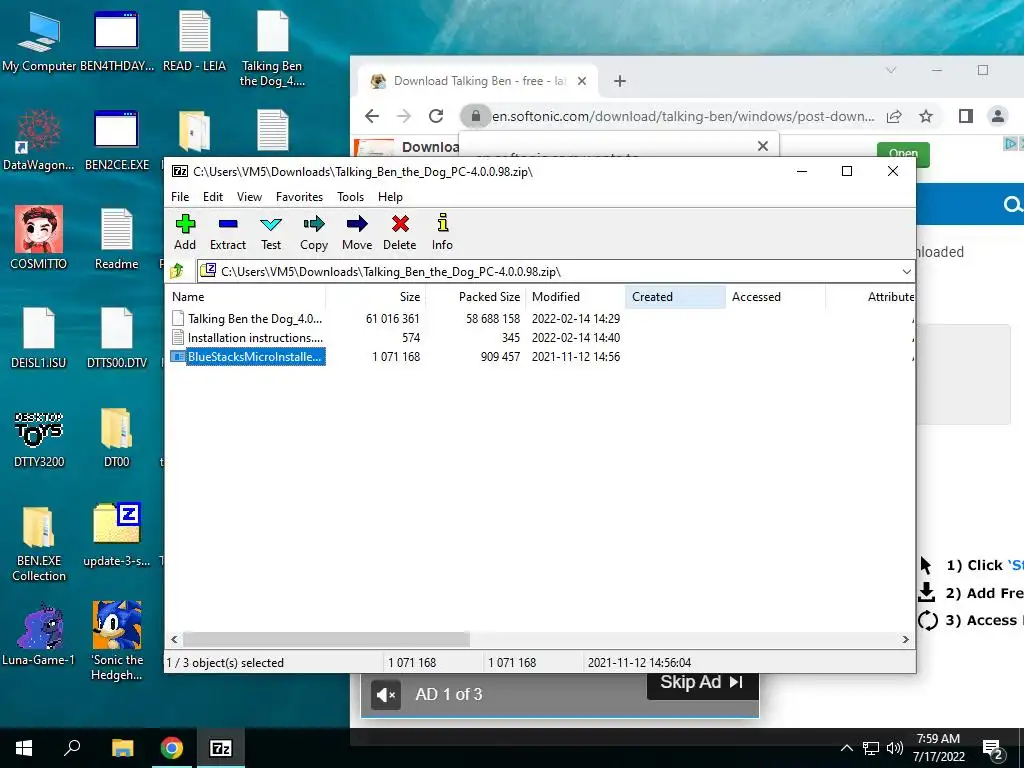Switch to 7-Zip from the taskbar

(x=221, y=748)
